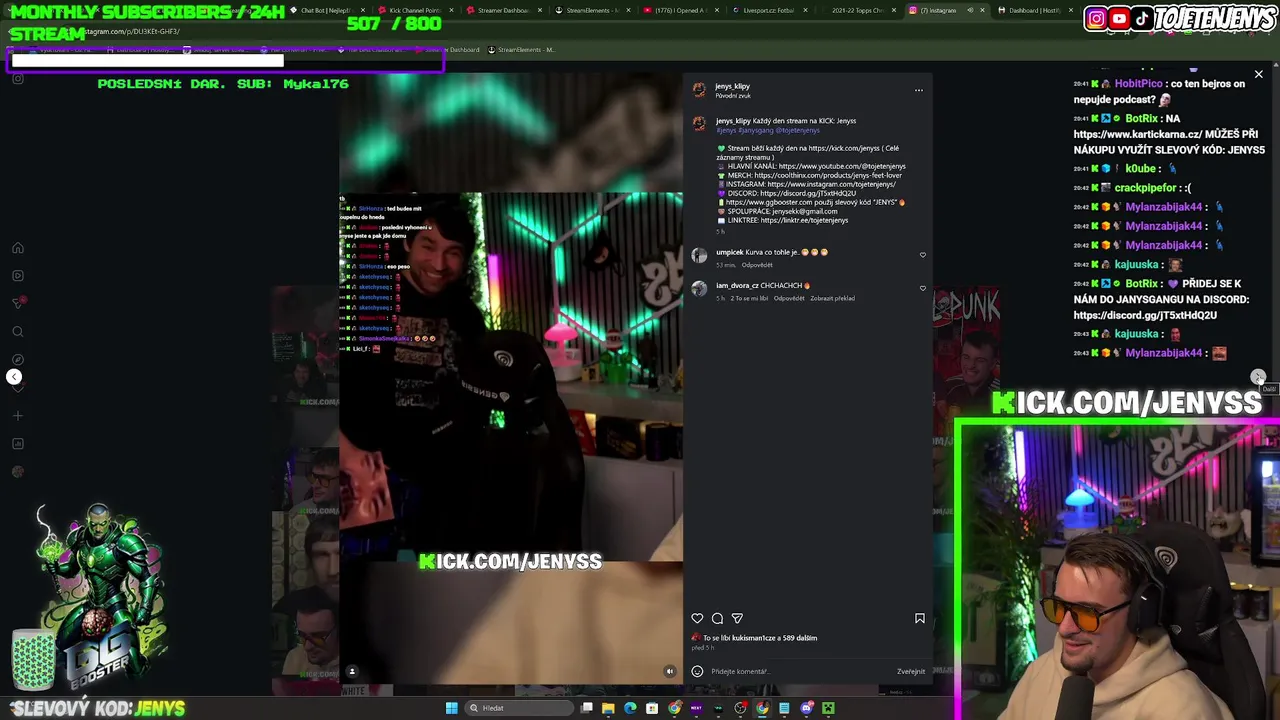1280x720 pixels.
Task: Open the Windows Start menu
Action: click(451, 708)
